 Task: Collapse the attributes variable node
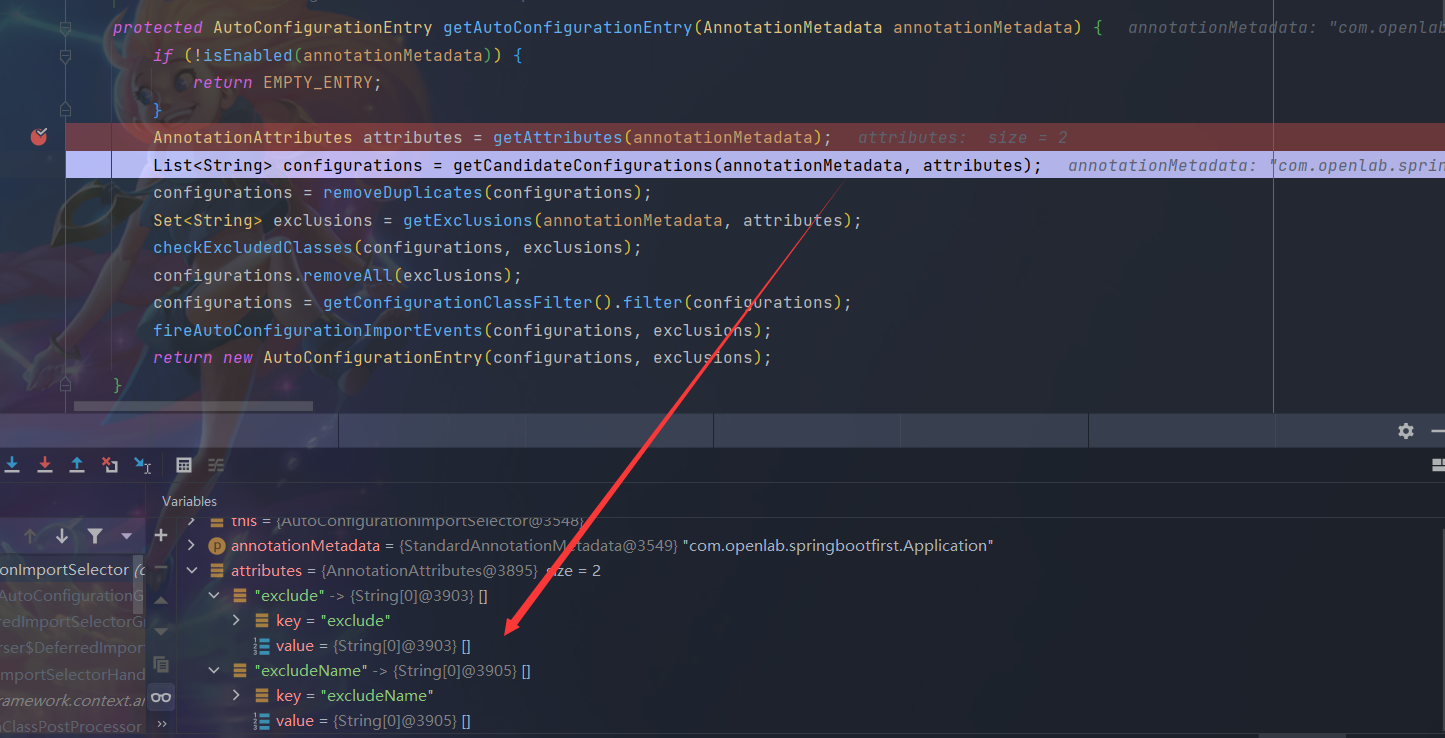click(192, 571)
